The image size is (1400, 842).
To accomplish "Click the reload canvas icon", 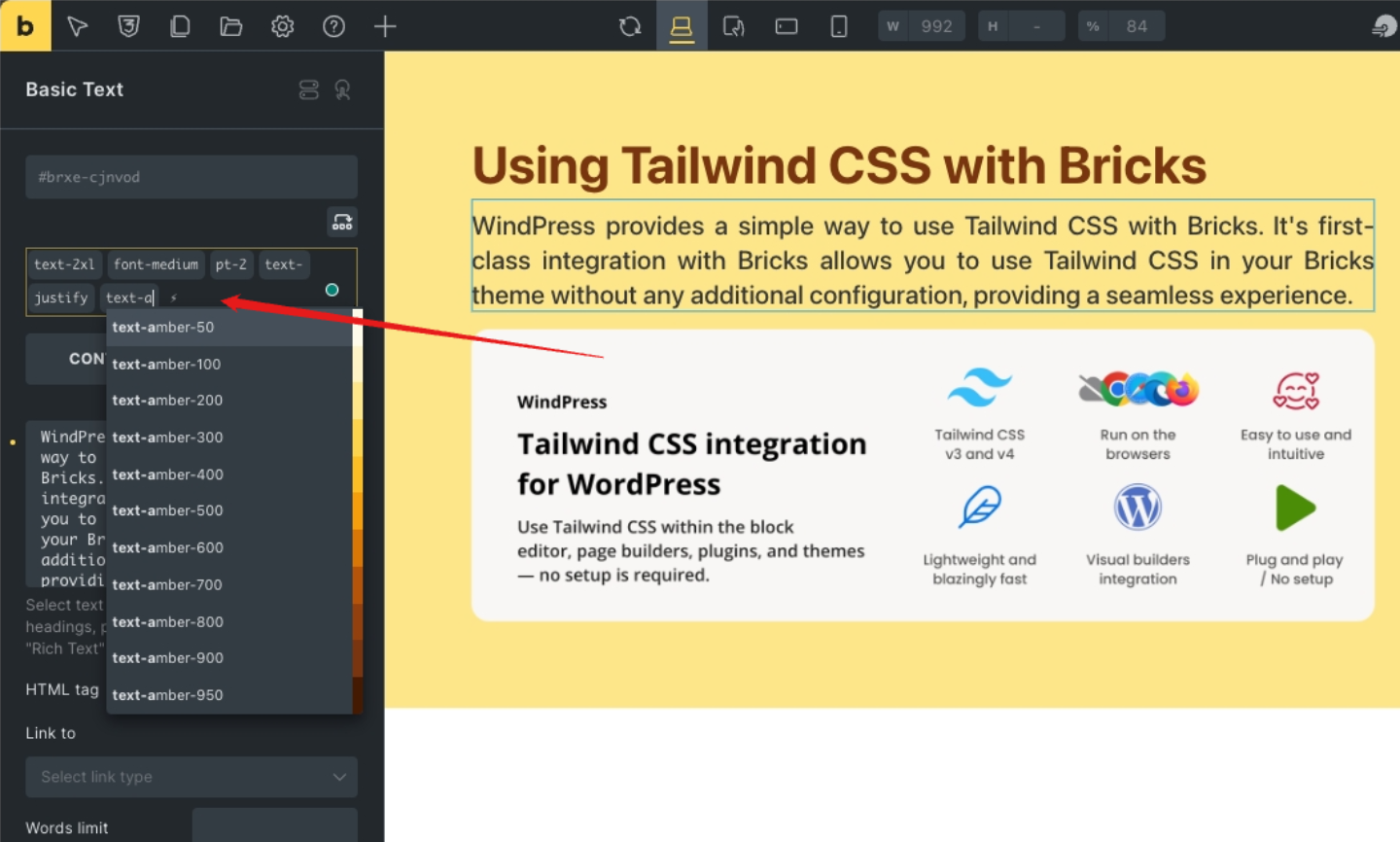I will (630, 26).
